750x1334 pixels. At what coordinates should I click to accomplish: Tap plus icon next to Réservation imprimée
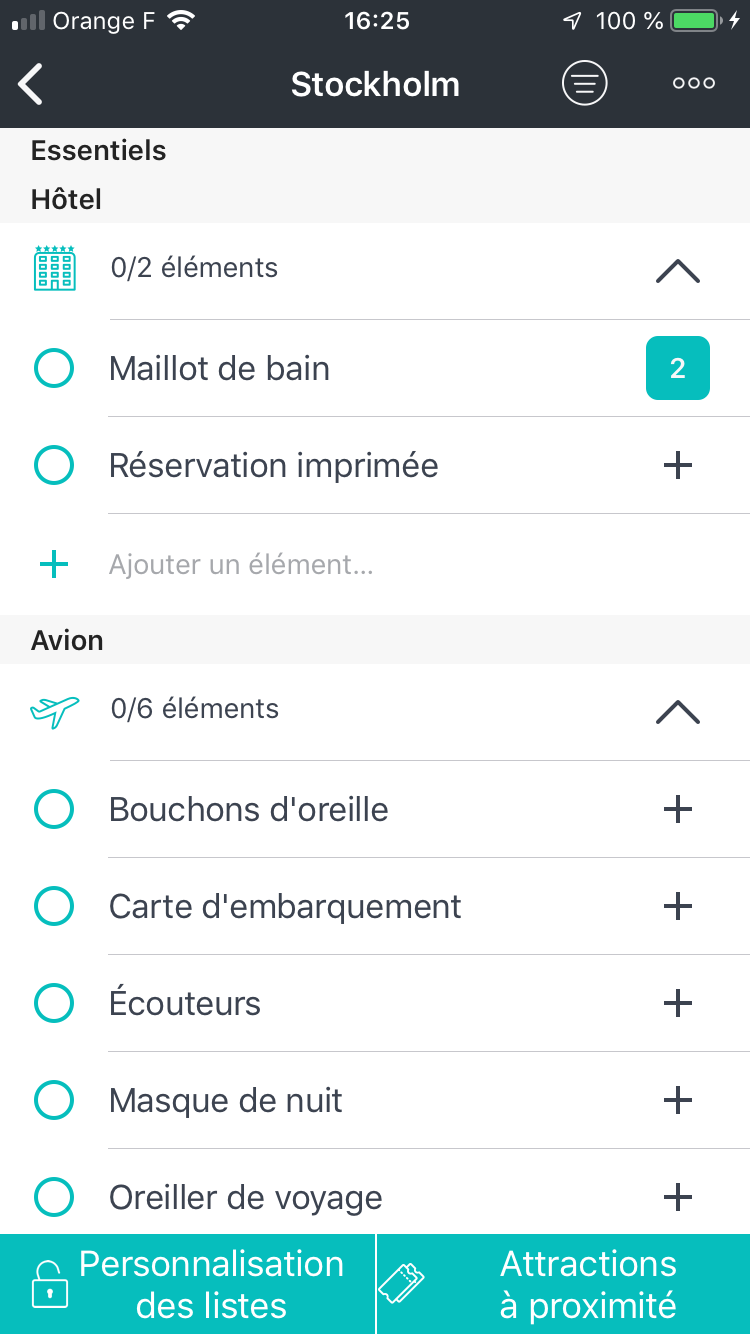click(678, 465)
